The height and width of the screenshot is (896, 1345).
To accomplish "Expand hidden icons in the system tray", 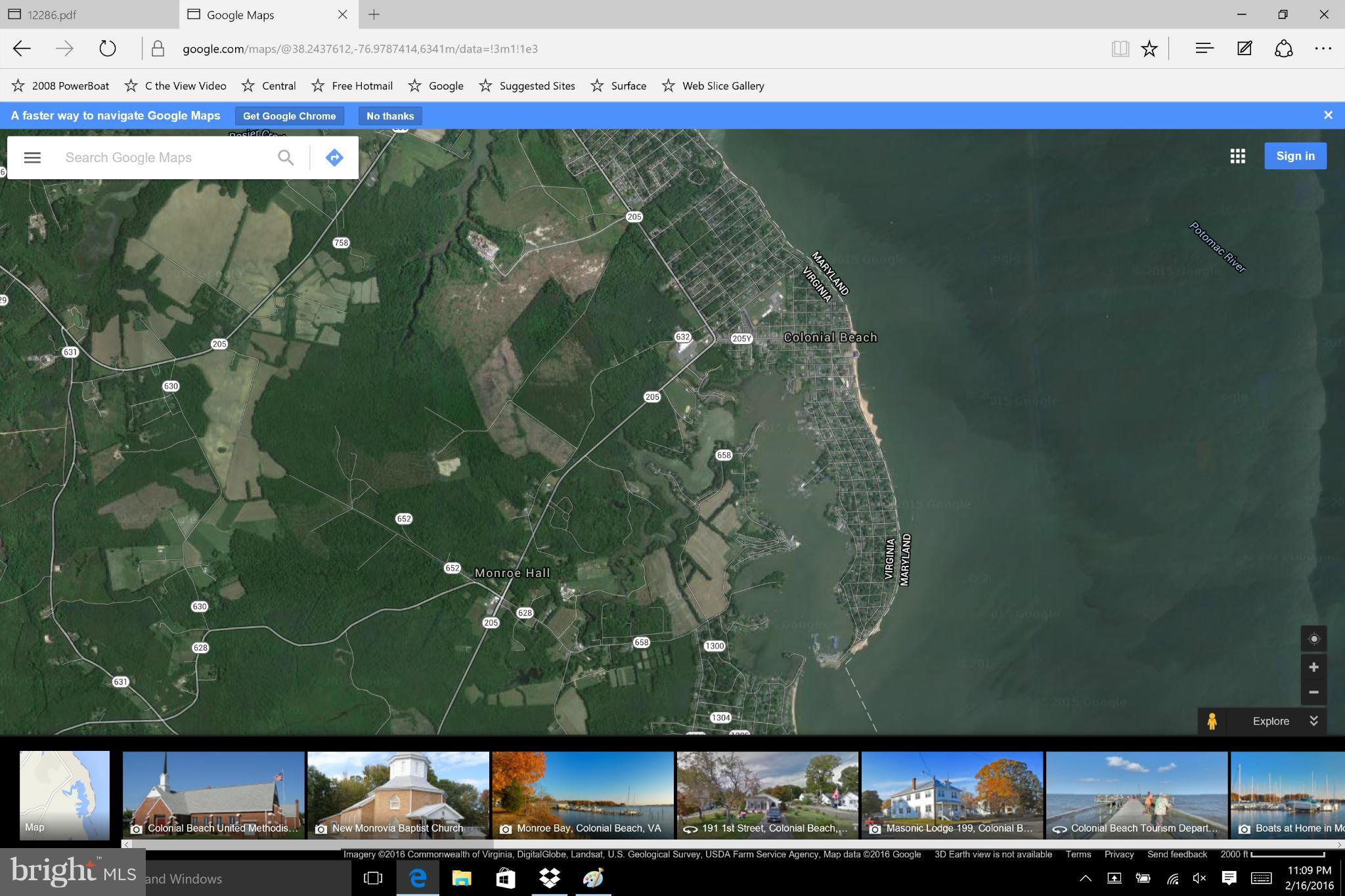I will [1086, 878].
